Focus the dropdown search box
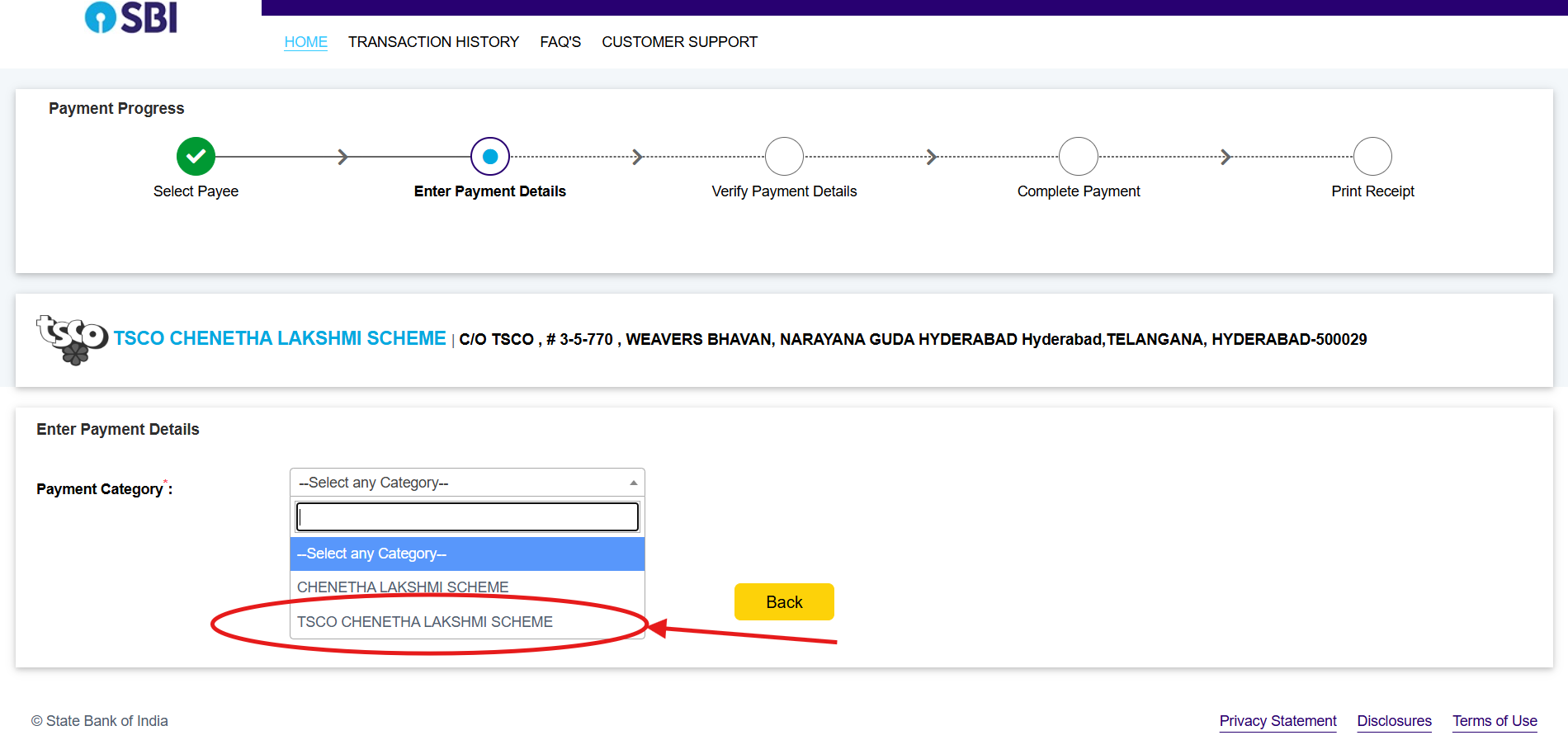 467,516
